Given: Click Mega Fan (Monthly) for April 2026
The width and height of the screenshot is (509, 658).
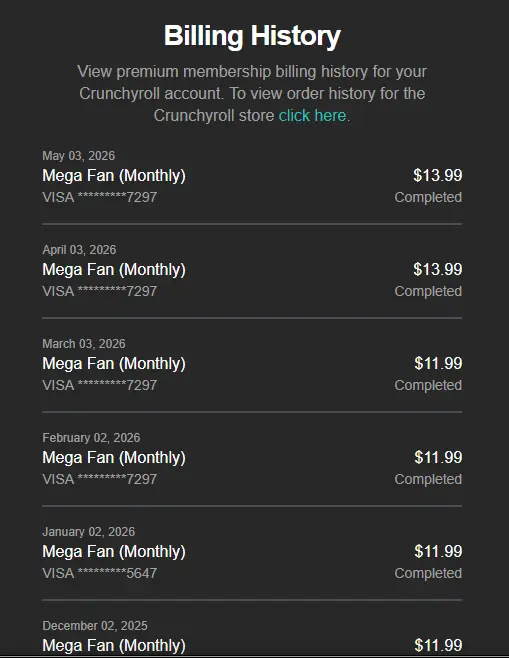Looking at the screenshot, I should [114, 269].
